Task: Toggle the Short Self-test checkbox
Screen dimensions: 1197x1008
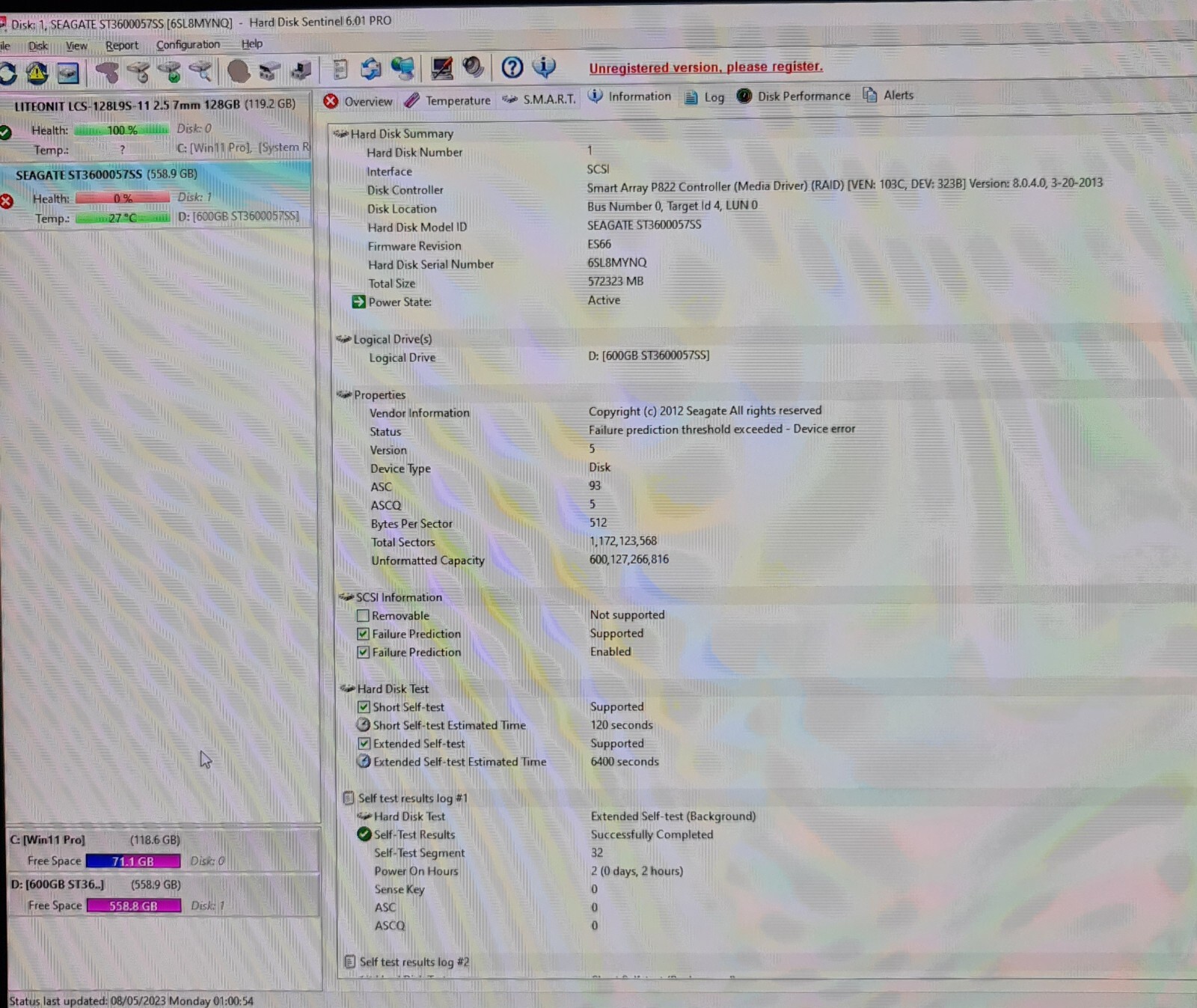Action: [x=364, y=706]
